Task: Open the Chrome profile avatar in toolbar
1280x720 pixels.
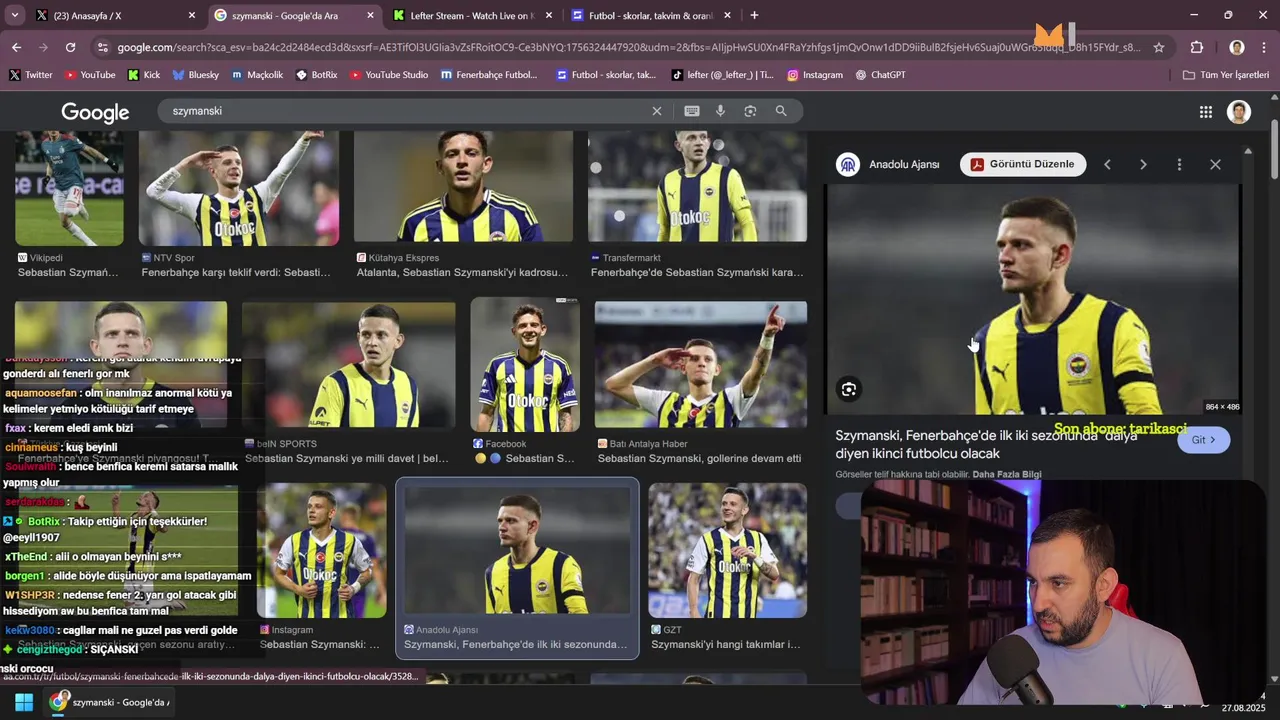Action: click(1237, 47)
